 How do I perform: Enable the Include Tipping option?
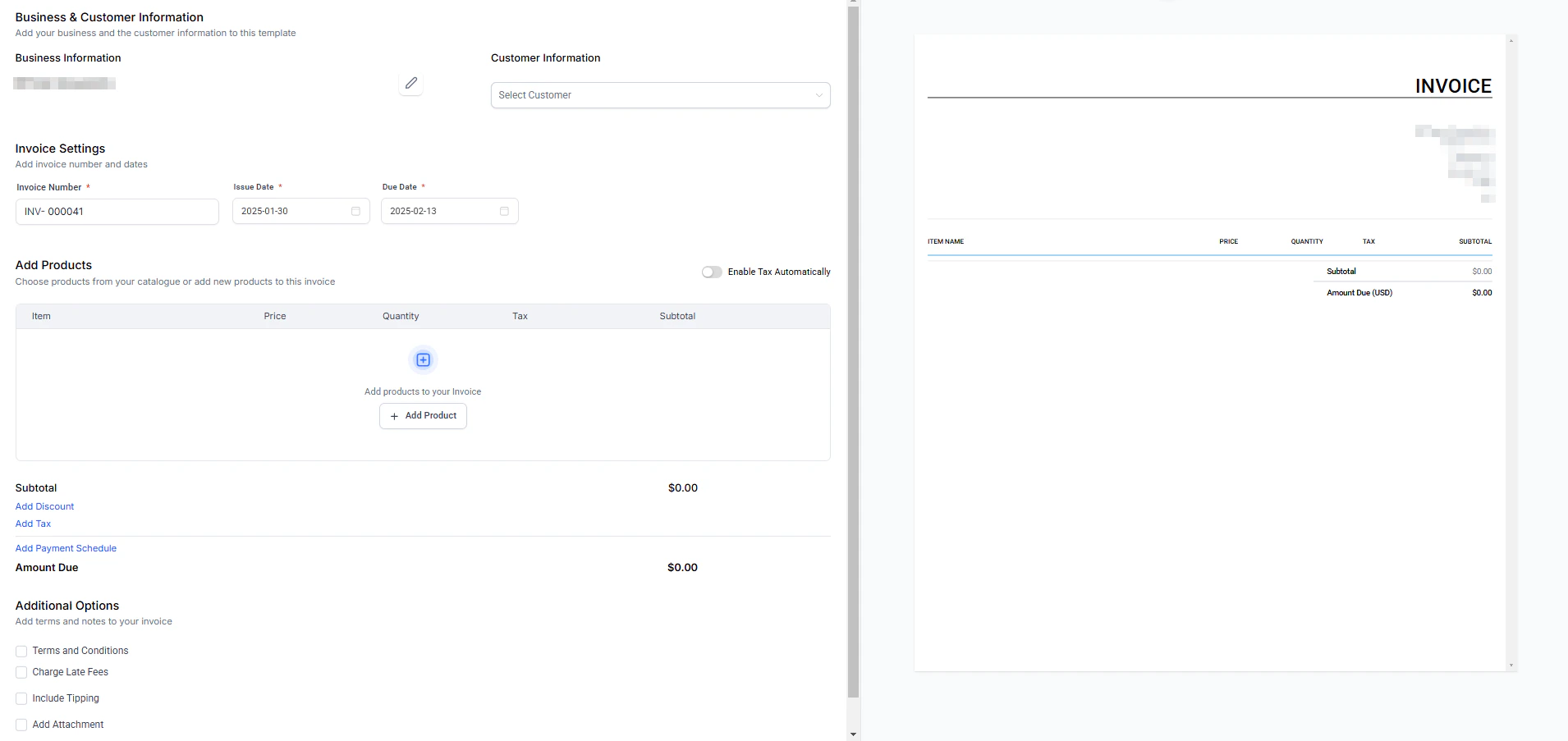21,698
